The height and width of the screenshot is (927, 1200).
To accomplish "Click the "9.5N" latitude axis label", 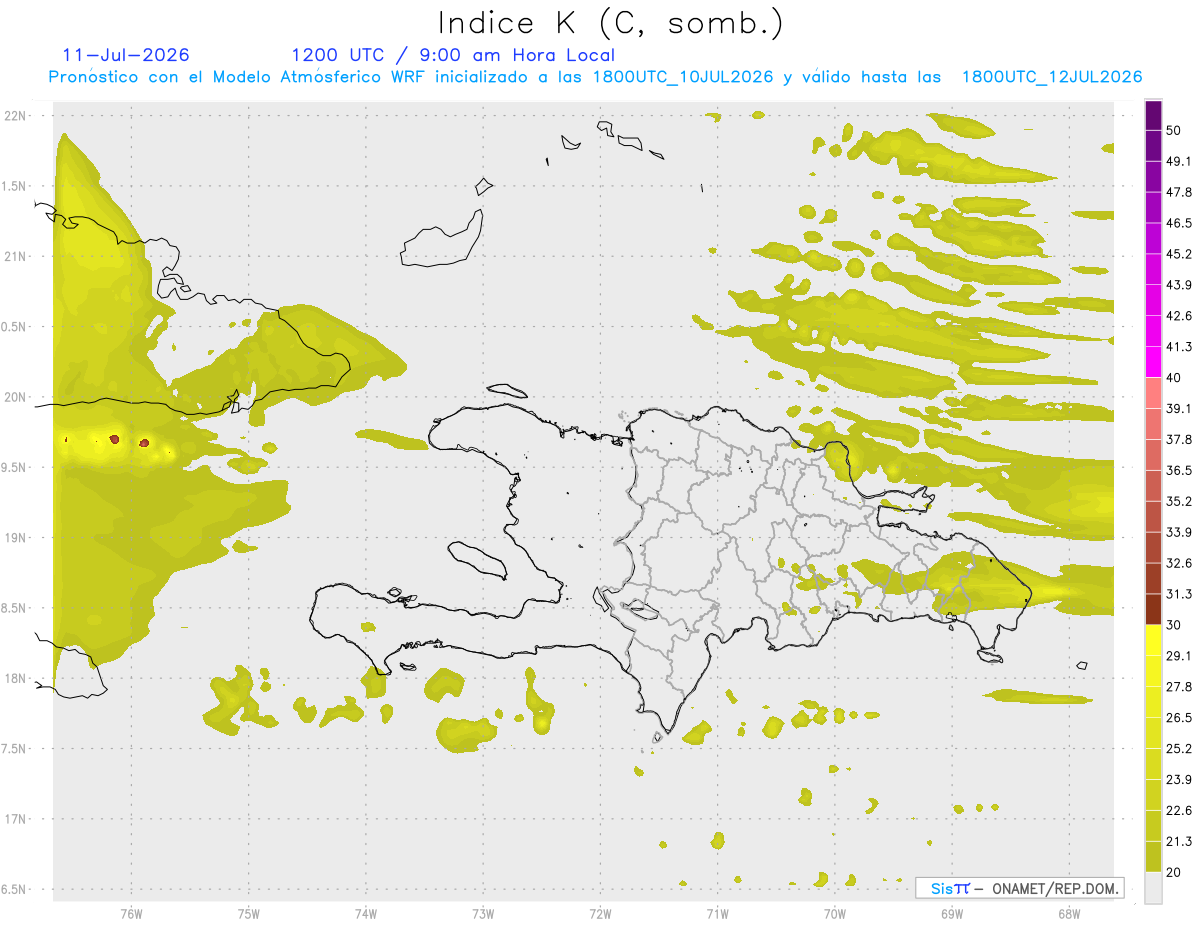I will [15, 468].
